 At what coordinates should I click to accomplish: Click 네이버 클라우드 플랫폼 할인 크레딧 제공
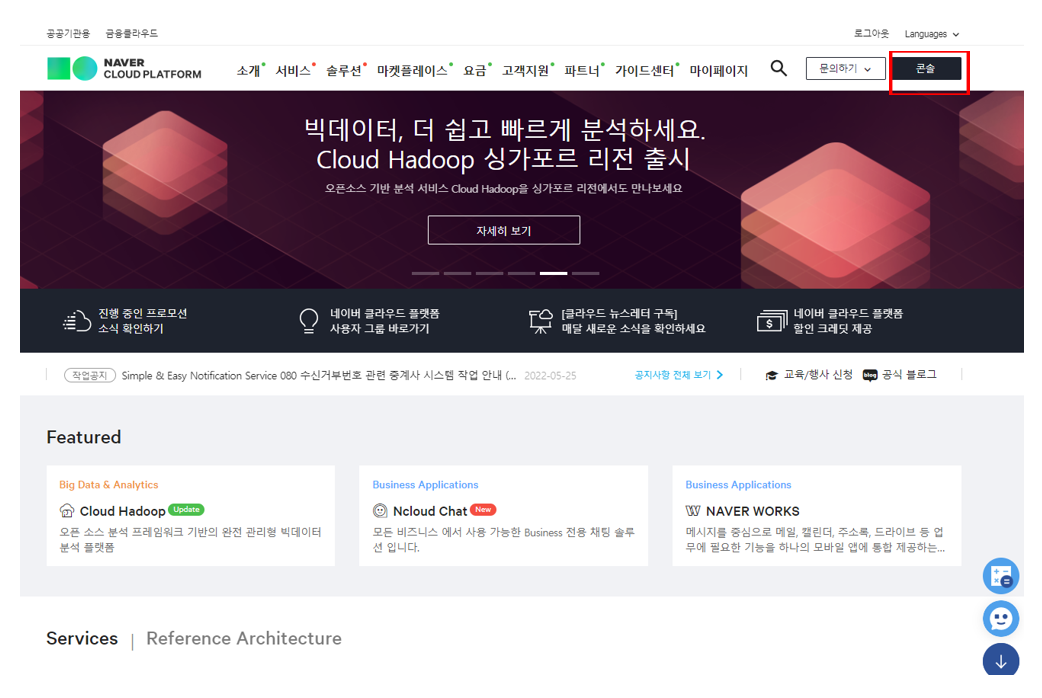point(848,321)
